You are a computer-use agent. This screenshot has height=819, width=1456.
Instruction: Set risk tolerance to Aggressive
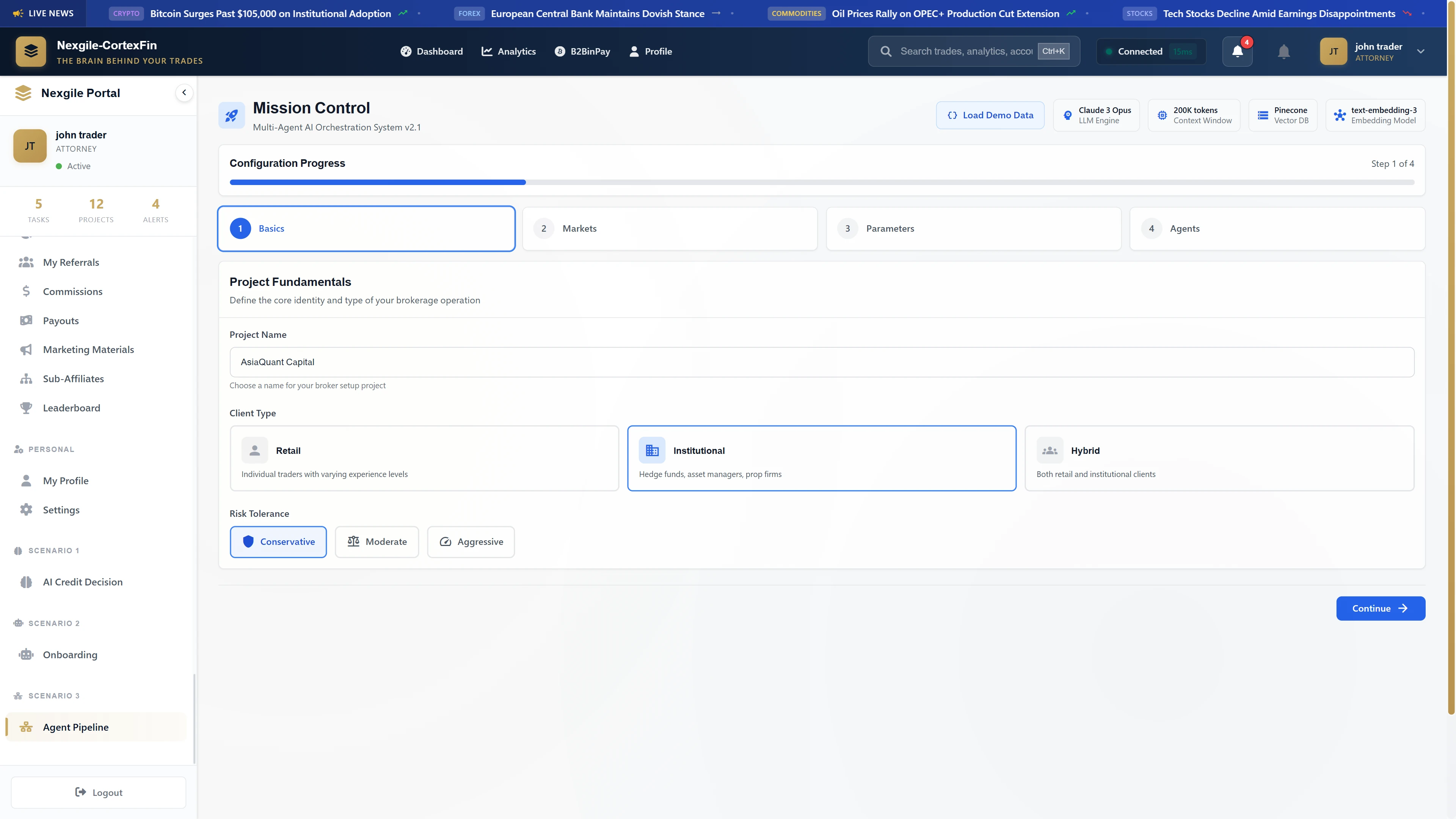[471, 541]
